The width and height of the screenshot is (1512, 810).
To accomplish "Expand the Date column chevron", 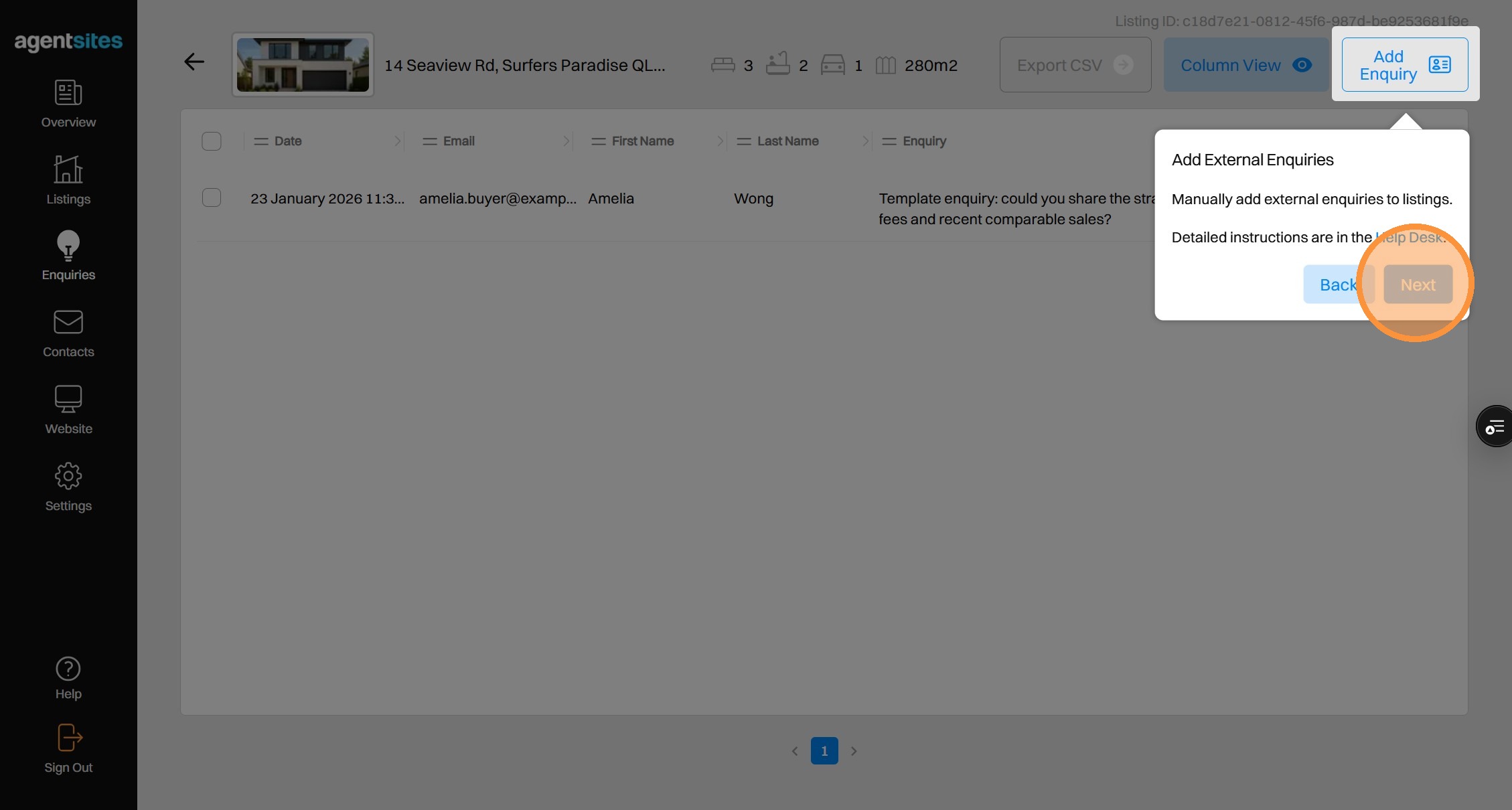I will click(397, 141).
